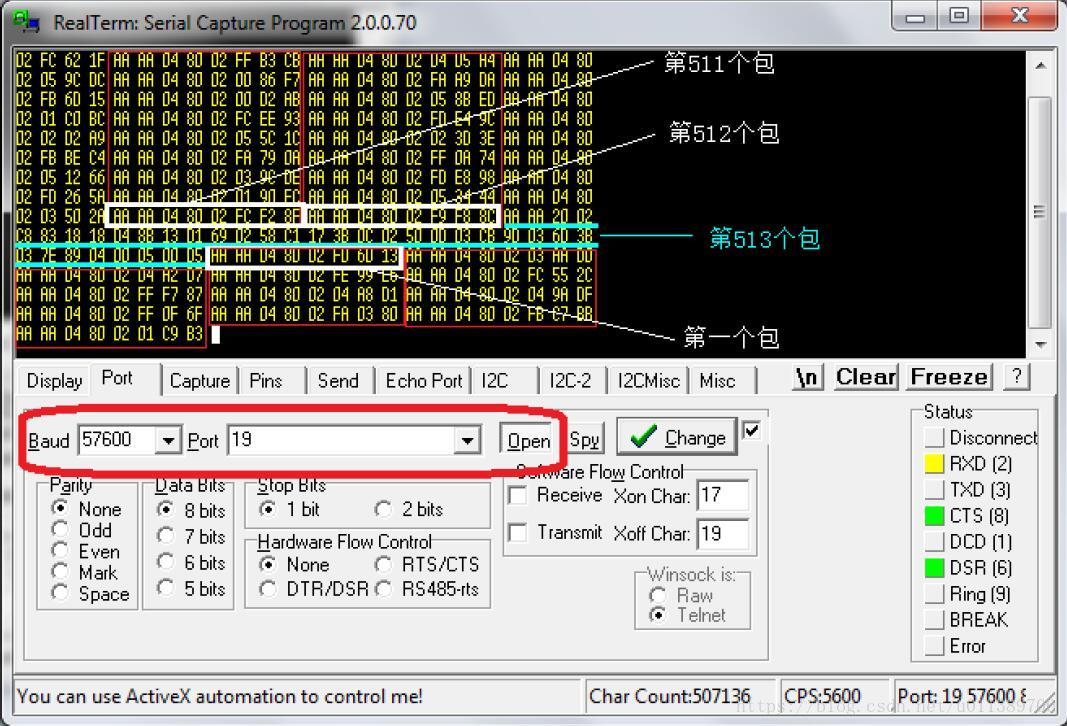Image resolution: width=1067 pixels, height=726 pixels.
Task: Select Raw Winsock mode
Action: (657, 595)
